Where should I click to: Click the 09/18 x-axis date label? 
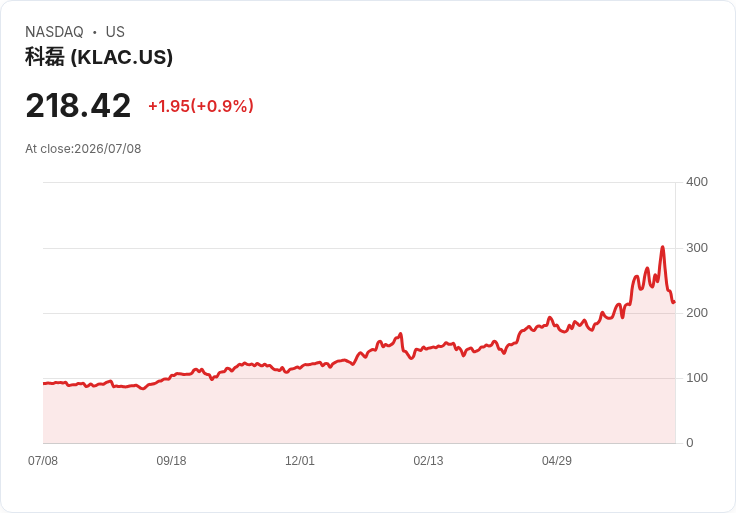171,460
